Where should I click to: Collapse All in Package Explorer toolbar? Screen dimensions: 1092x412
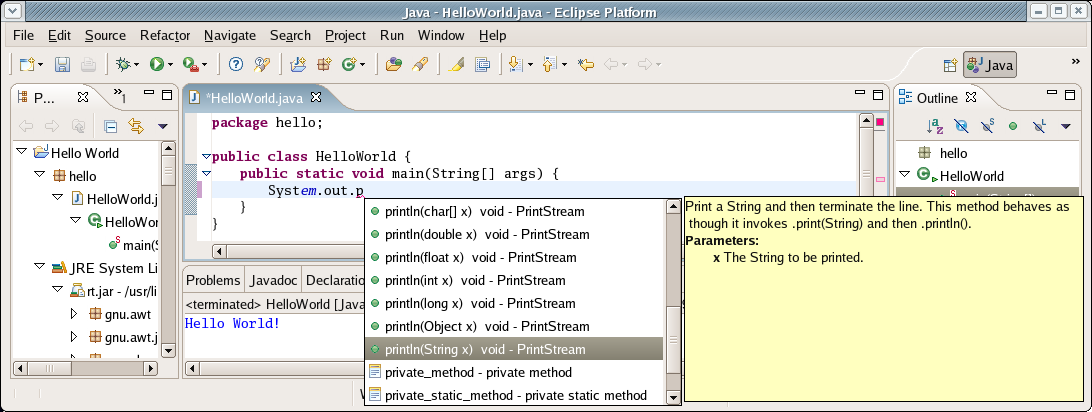pos(111,126)
